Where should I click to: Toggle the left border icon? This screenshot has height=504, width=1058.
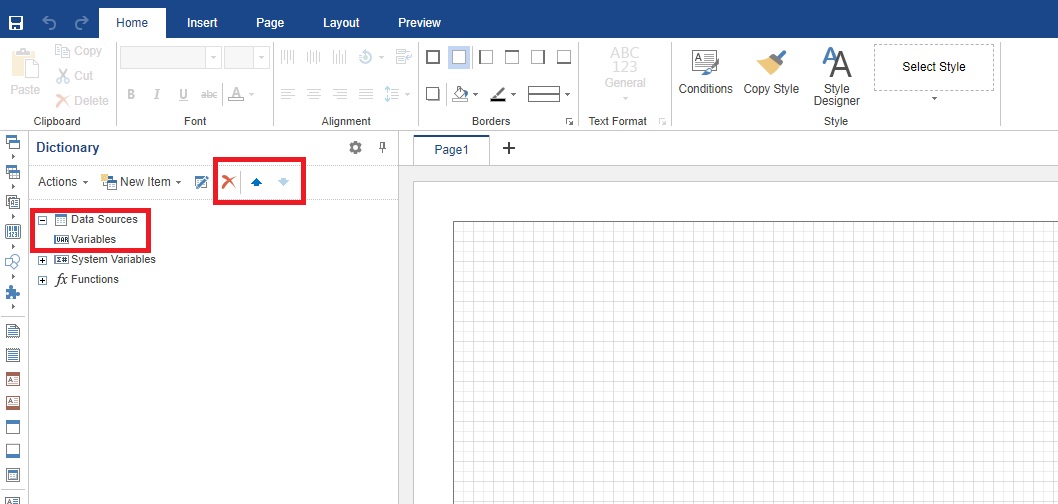[x=485, y=57]
